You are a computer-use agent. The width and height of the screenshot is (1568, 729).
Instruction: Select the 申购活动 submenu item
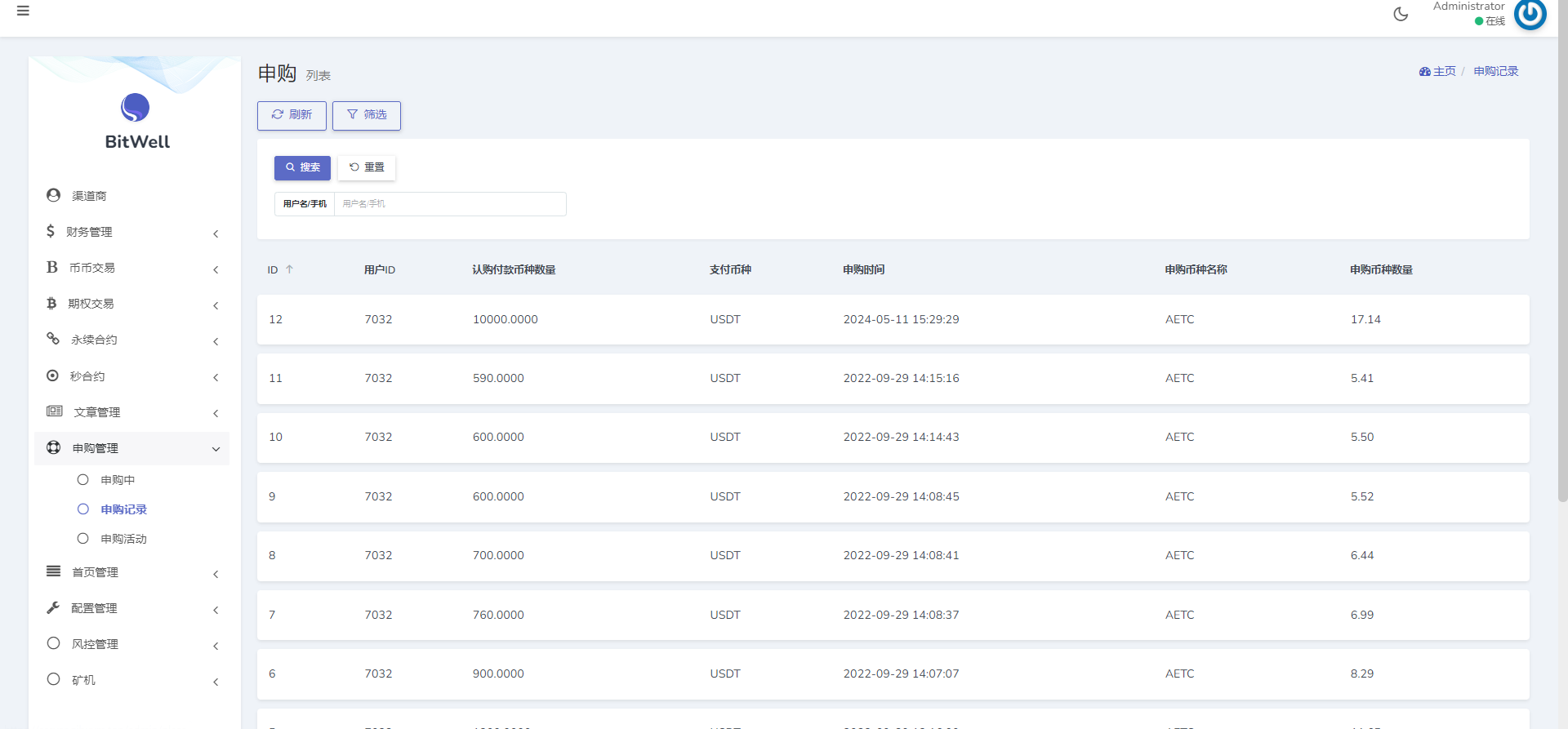click(x=123, y=539)
